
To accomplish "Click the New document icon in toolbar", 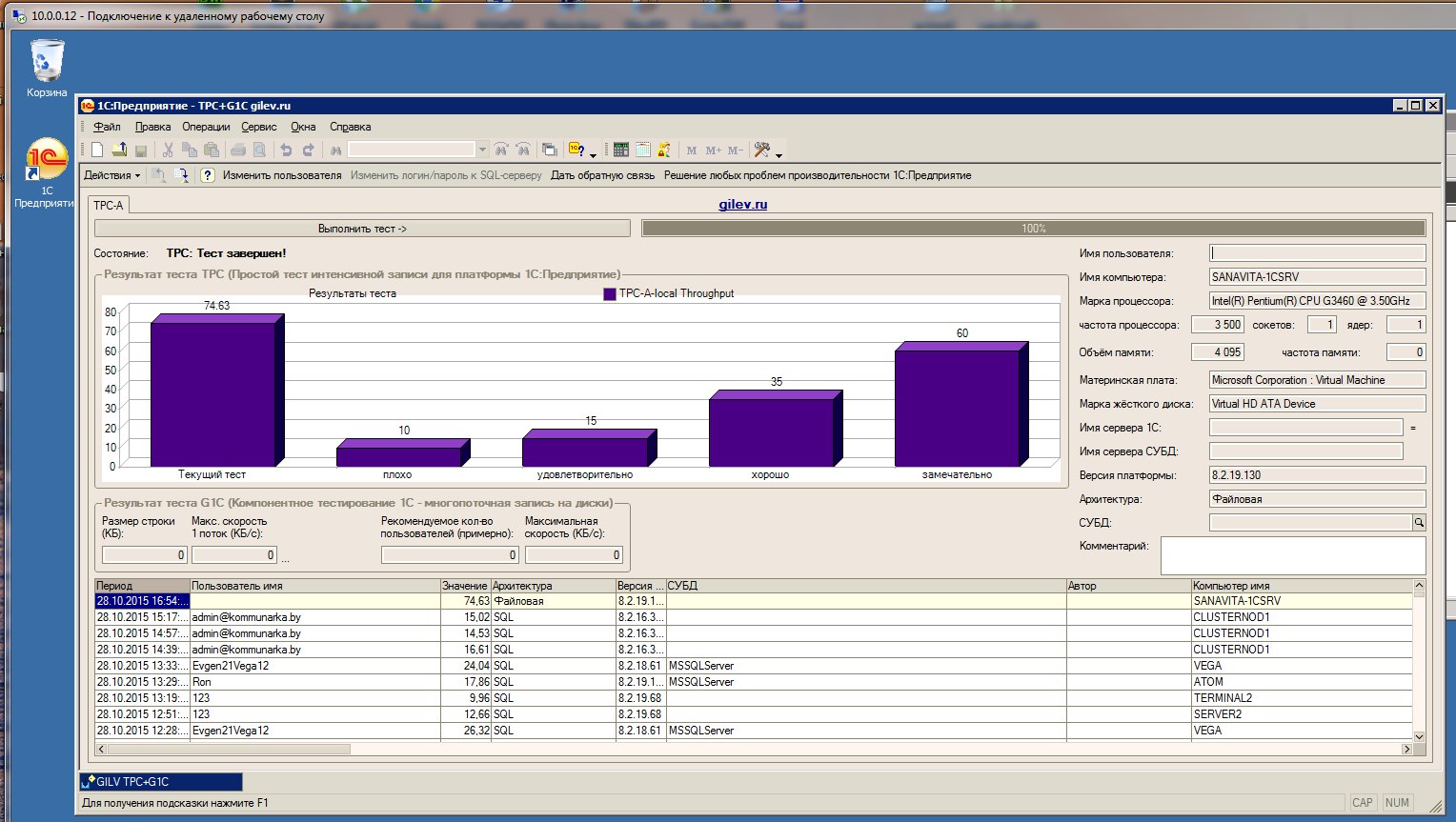I will click(97, 150).
